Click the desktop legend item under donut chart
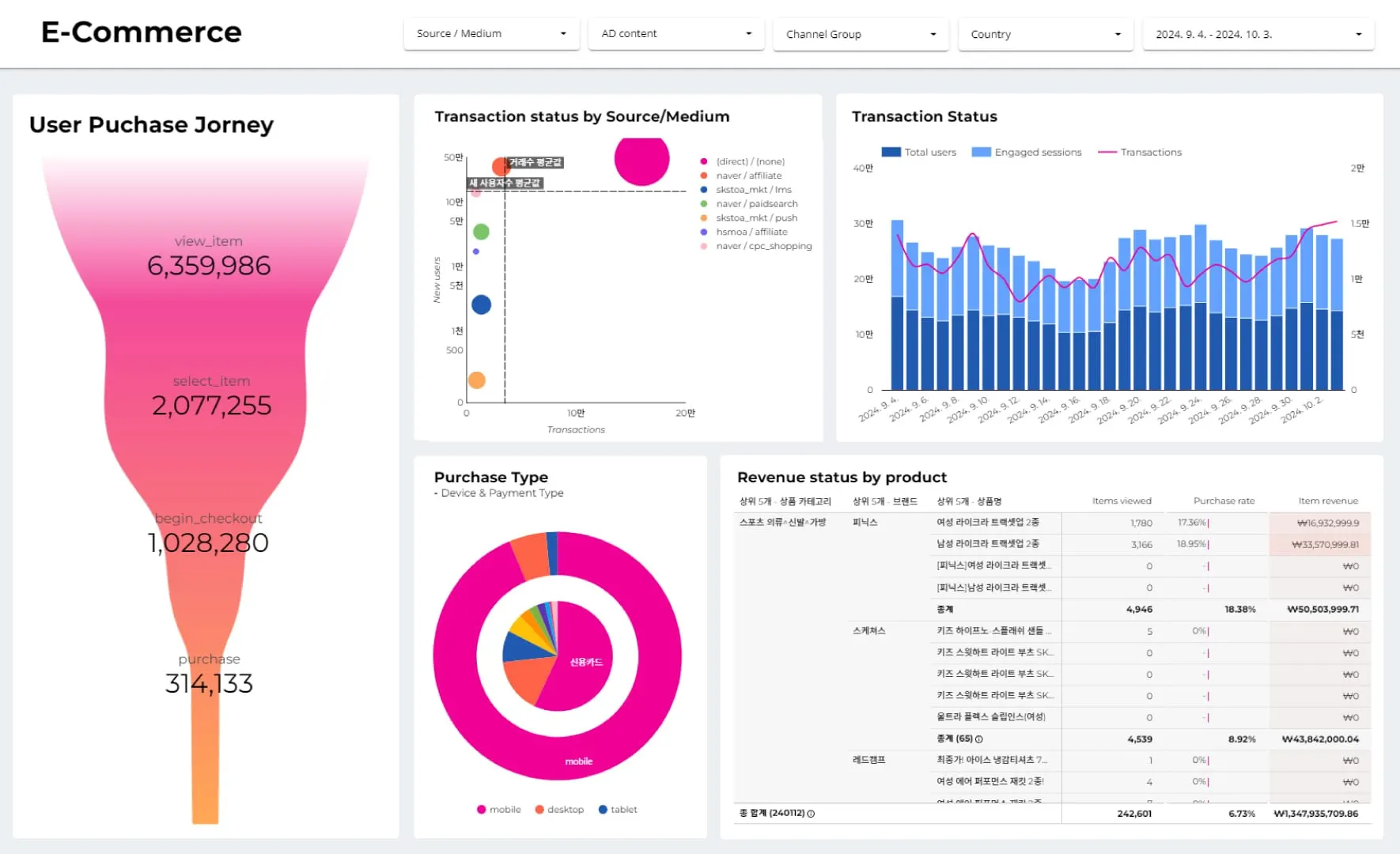This screenshot has width=1400, height=854. pyautogui.click(x=559, y=810)
